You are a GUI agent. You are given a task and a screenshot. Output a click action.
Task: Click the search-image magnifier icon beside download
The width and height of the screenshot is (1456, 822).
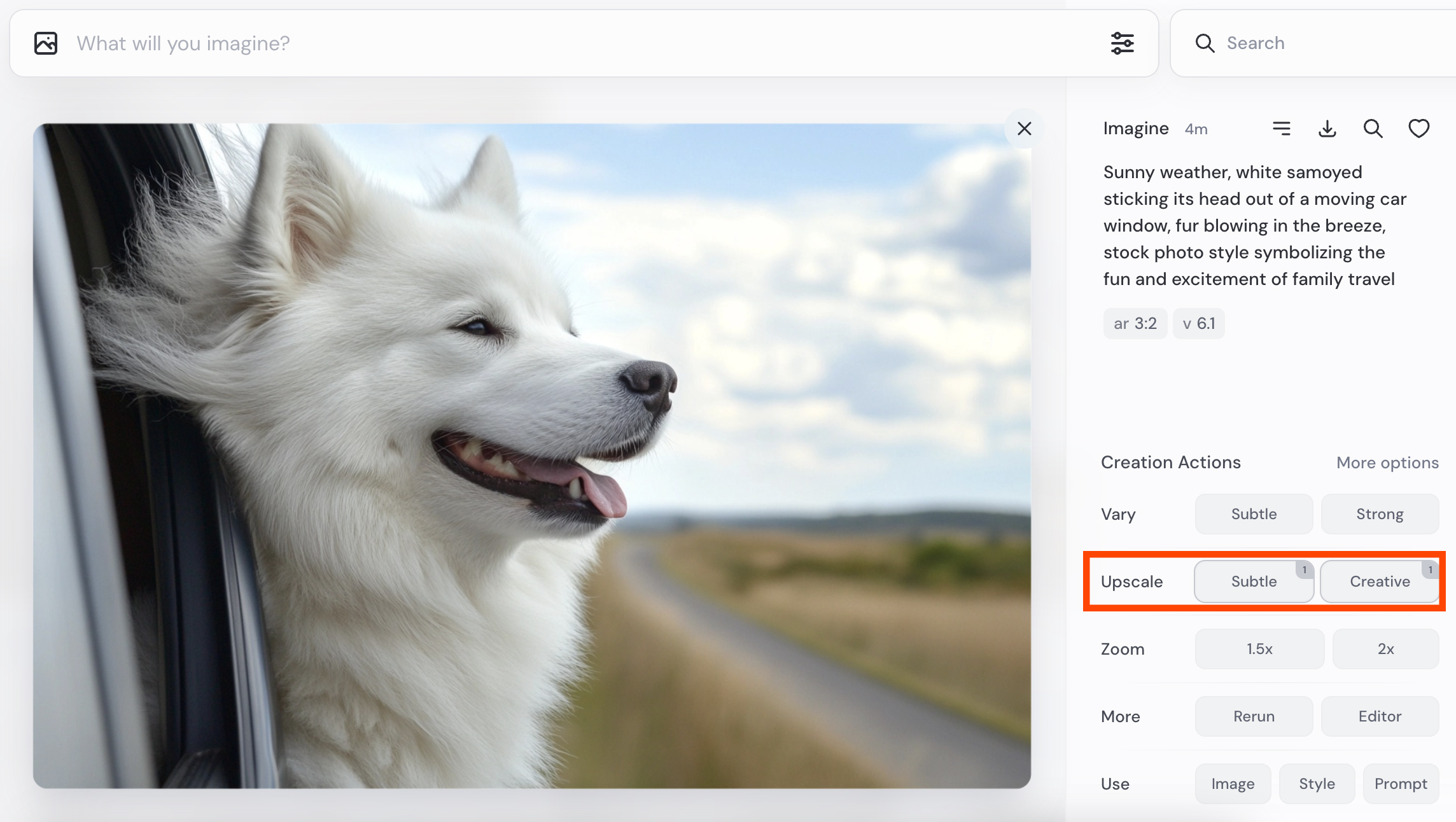tap(1373, 129)
